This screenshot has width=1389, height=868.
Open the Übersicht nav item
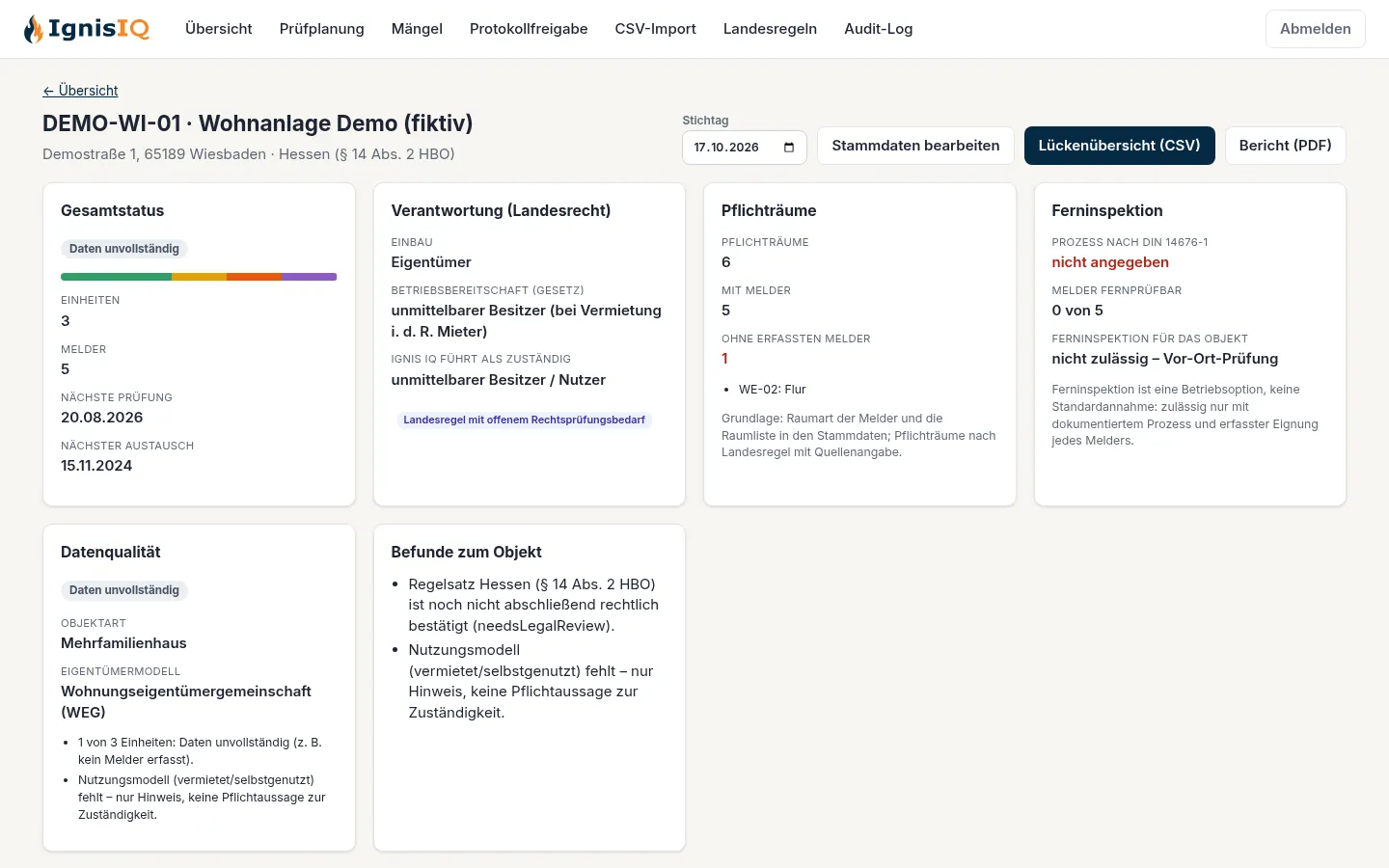click(x=219, y=29)
